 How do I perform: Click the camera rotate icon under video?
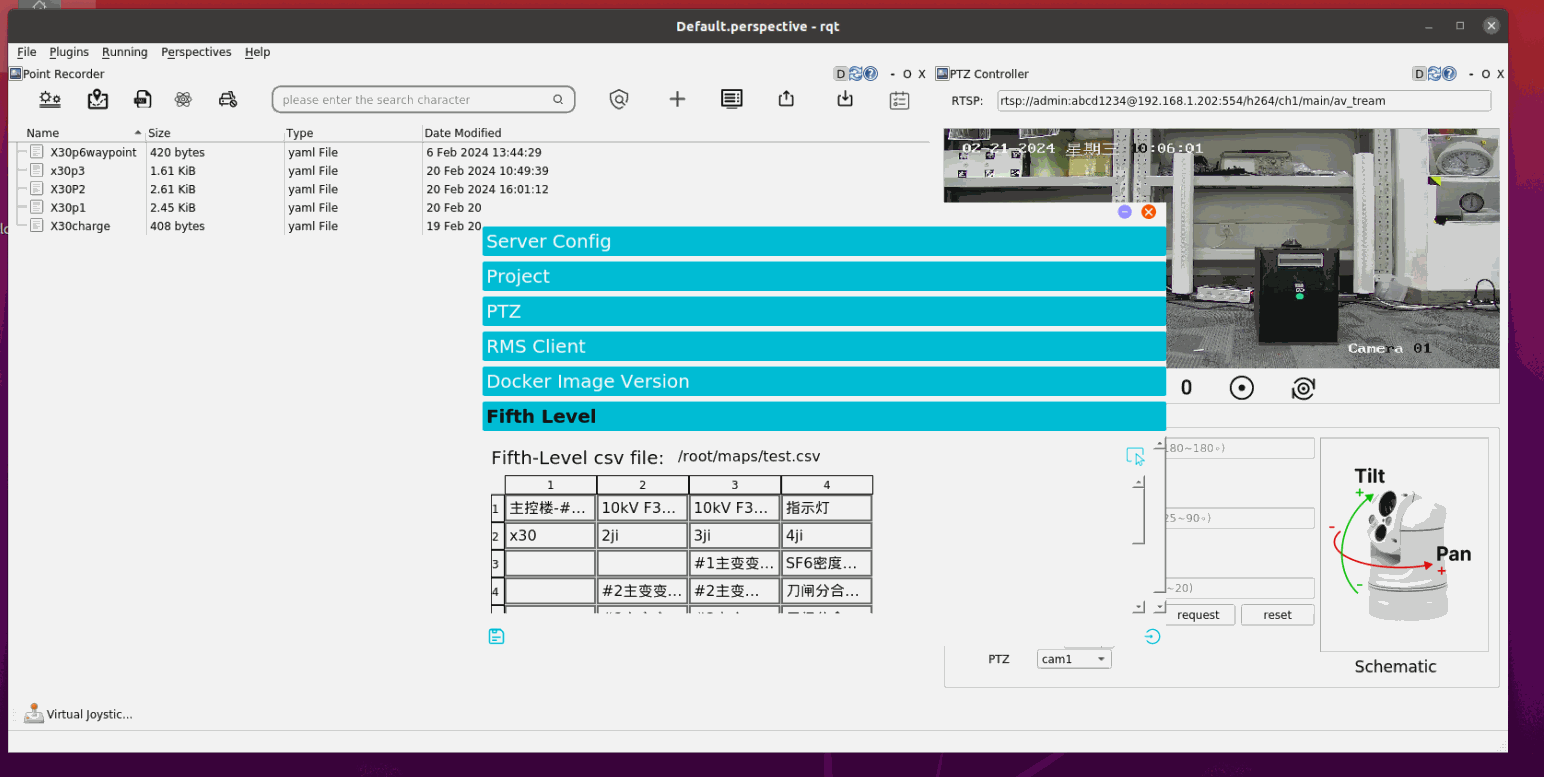tap(1302, 388)
